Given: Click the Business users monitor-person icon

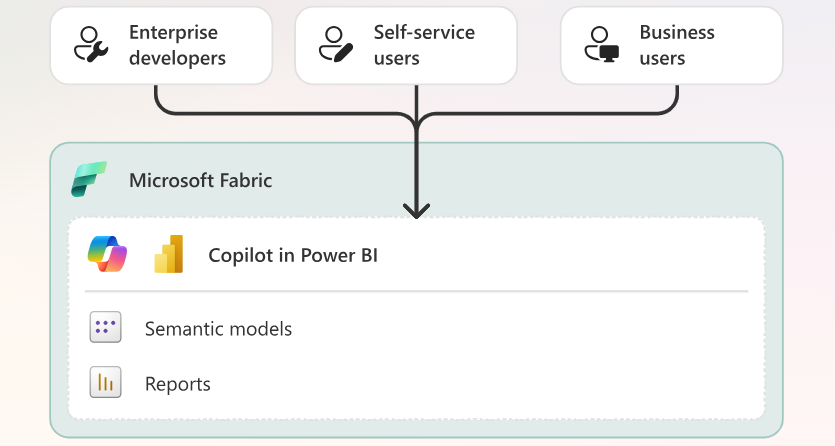Looking at the screenshot, I should click(602, 45).
